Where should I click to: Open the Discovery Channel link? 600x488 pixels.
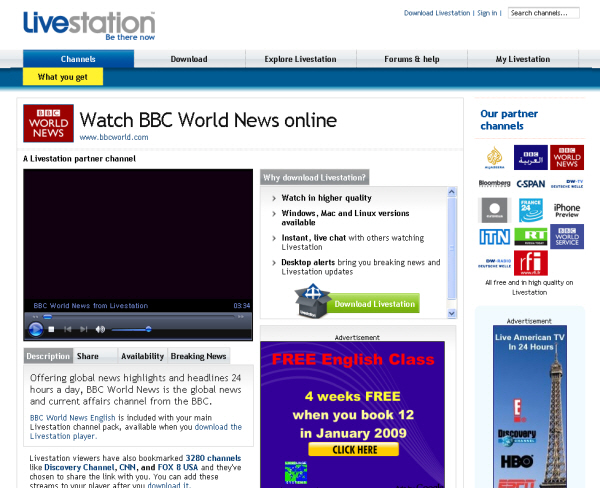(x=79, y=467)
